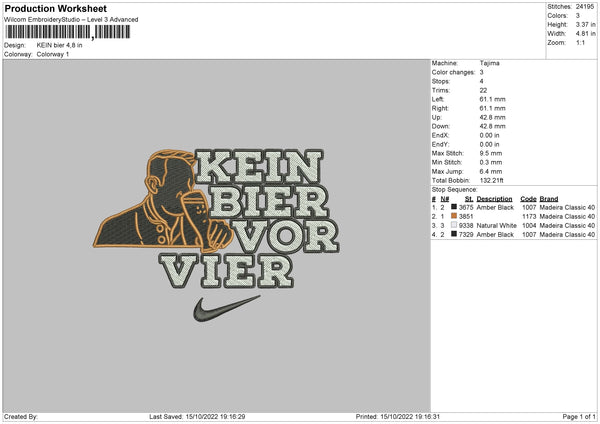
Task: Click stitch count 7329 in stop row 4
Action: (466, 235)
